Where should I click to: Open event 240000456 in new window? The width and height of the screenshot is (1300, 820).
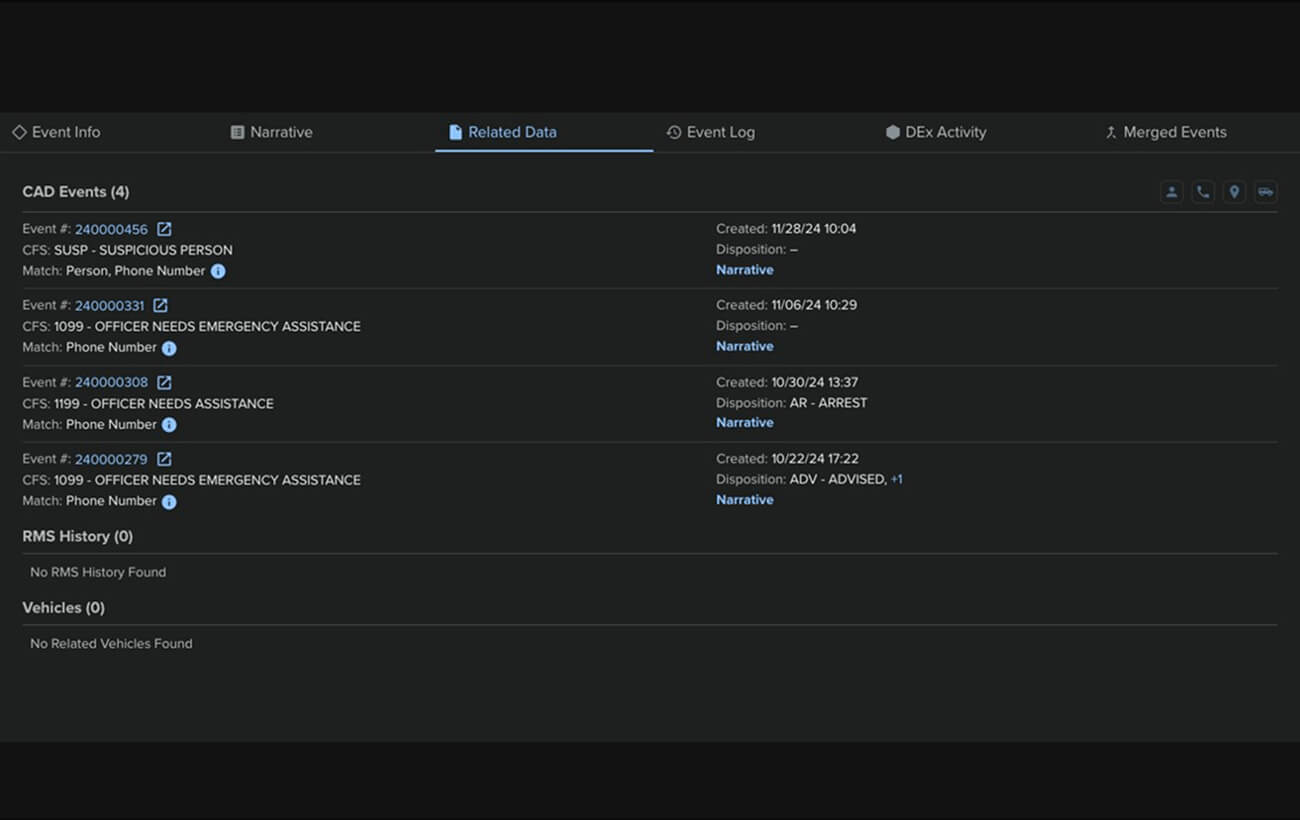point(163,228)
